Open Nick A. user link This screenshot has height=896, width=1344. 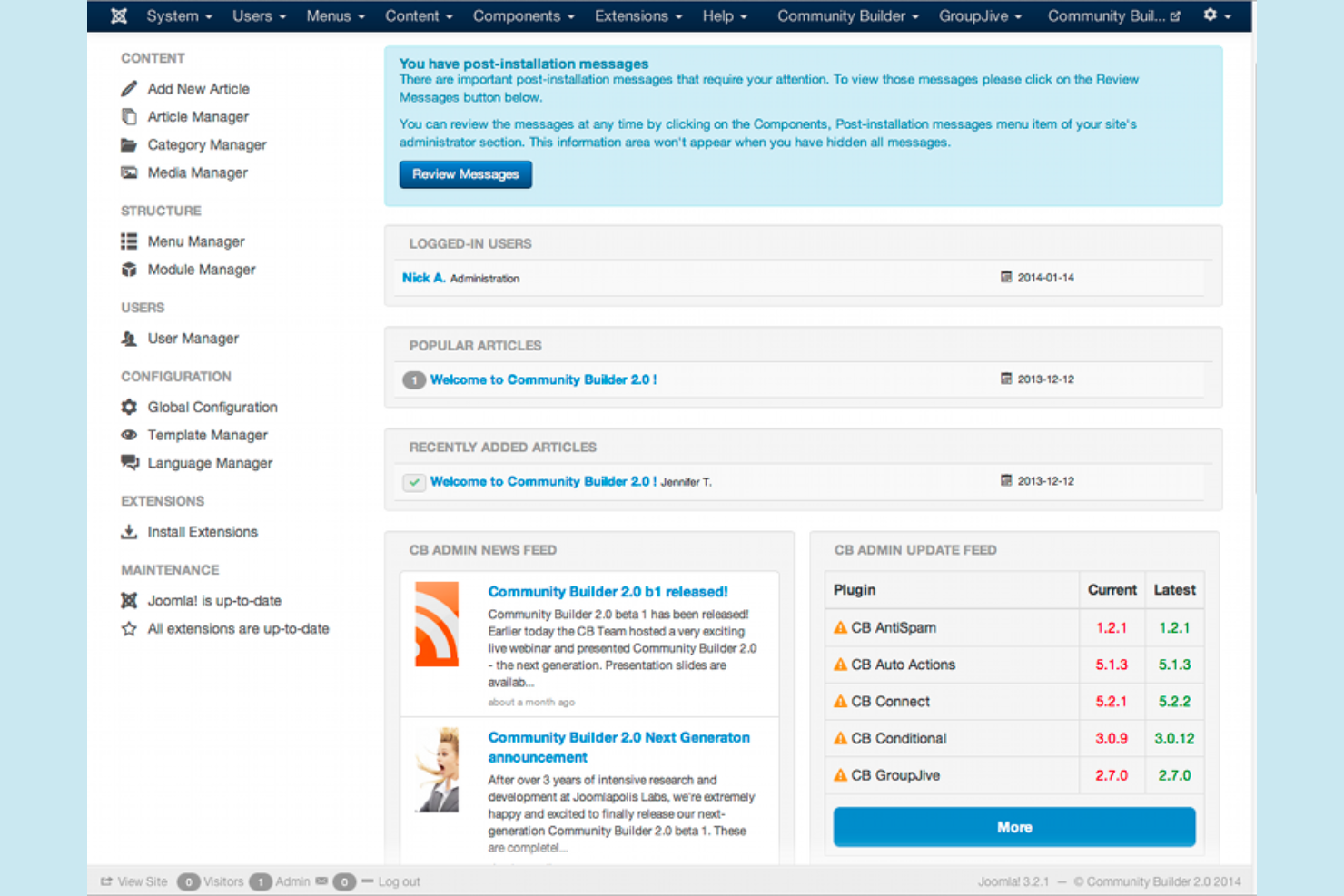423,278
